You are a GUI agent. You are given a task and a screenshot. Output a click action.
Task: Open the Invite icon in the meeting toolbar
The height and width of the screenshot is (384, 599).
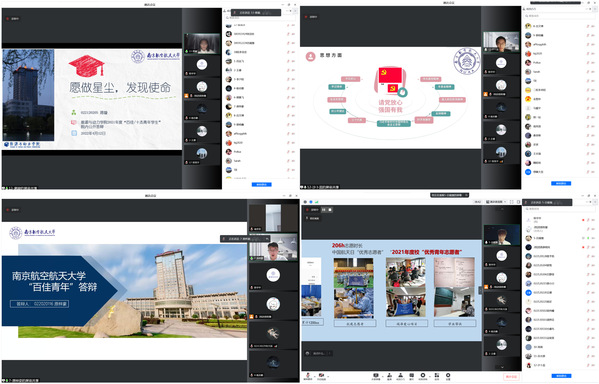tap(389, 376)
